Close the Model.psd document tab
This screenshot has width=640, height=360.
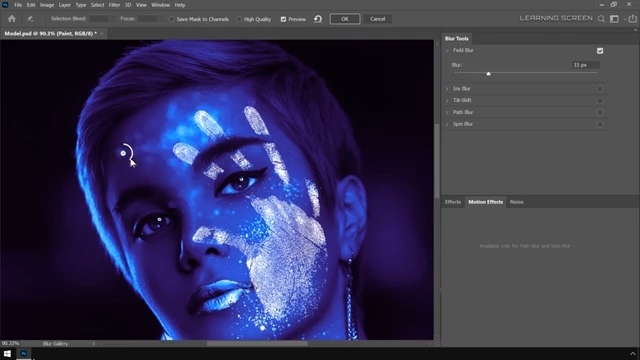(x=102, y=33)
